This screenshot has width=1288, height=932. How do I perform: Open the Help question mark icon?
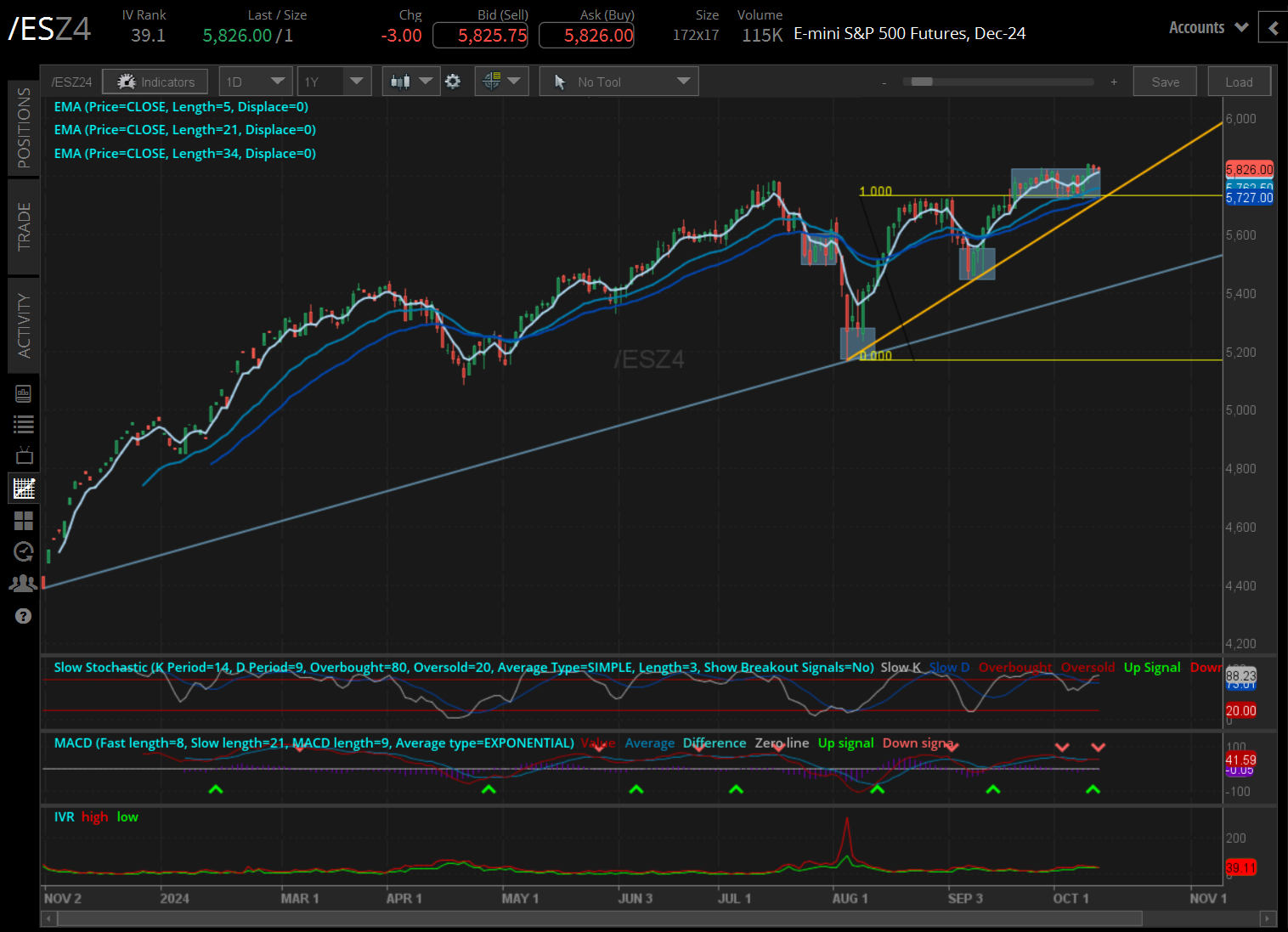24,615
